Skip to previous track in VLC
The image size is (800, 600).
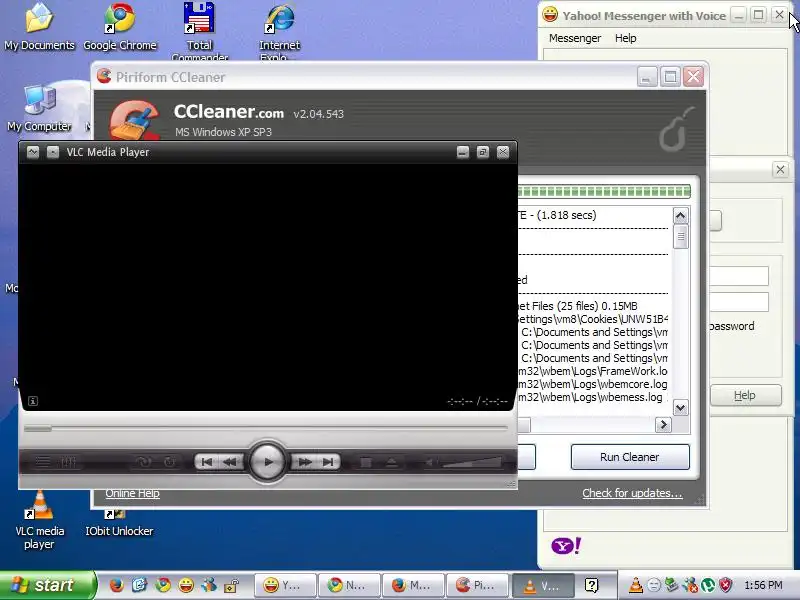pos(206,462)
